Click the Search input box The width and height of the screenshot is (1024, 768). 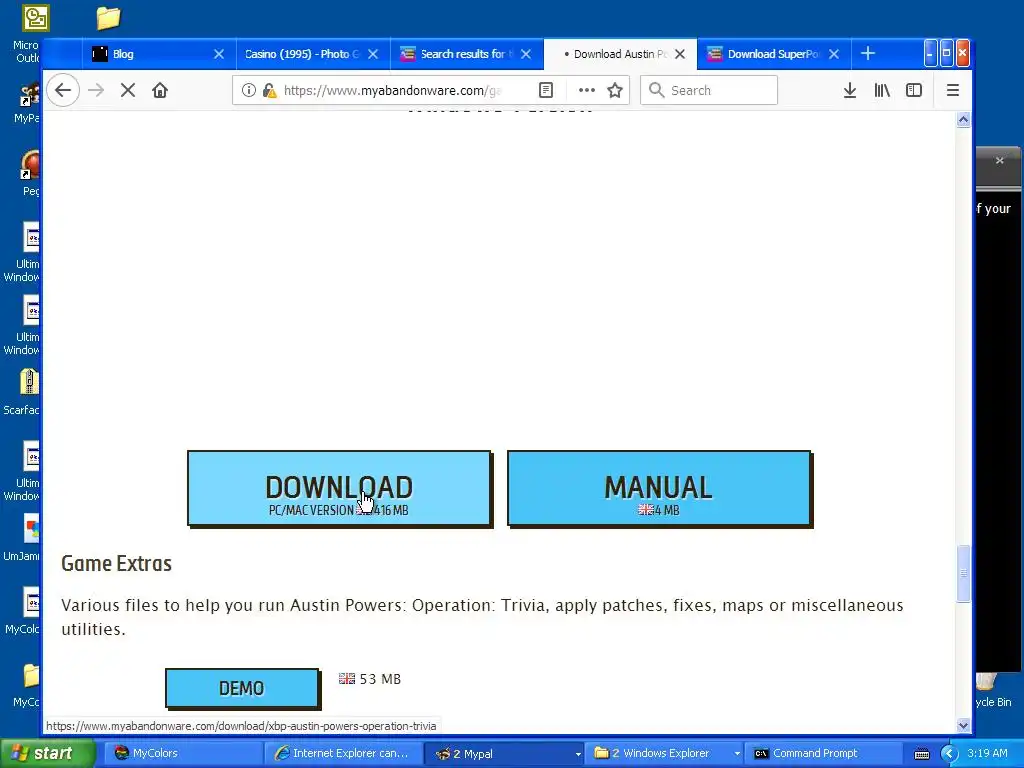(x=709, y=90)
